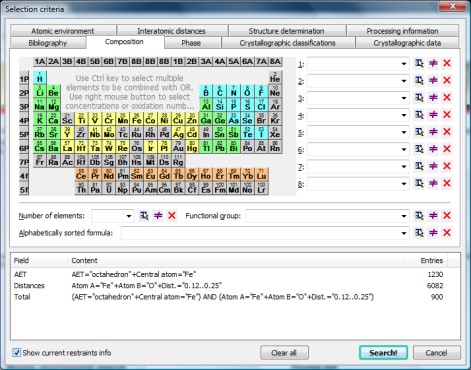Open the Processing information tab

402,31
